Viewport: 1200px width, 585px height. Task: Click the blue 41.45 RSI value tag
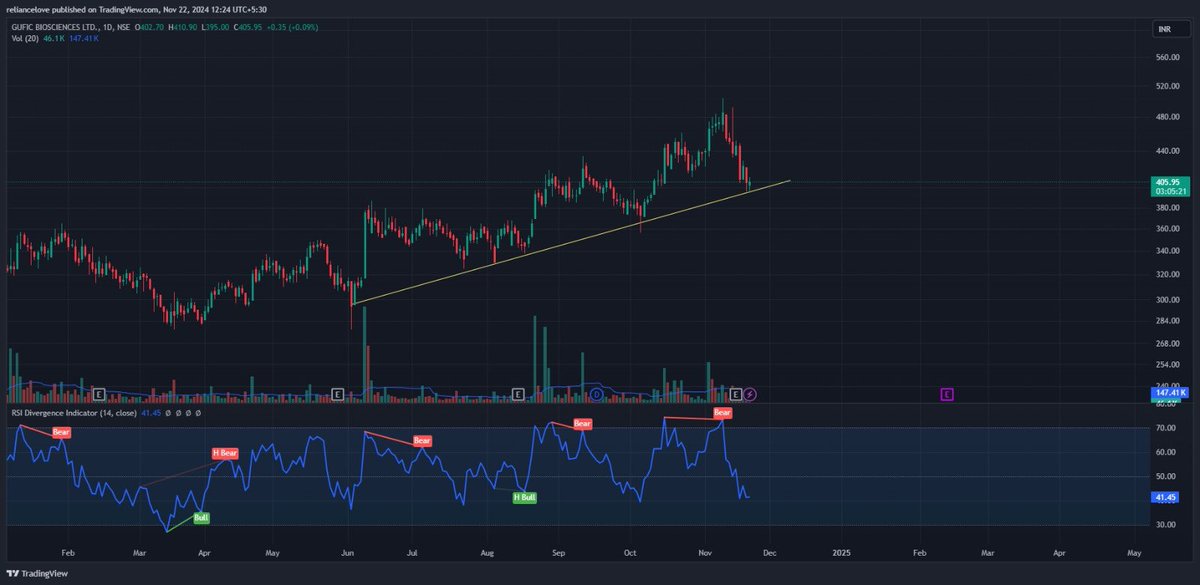point(1165,496)
